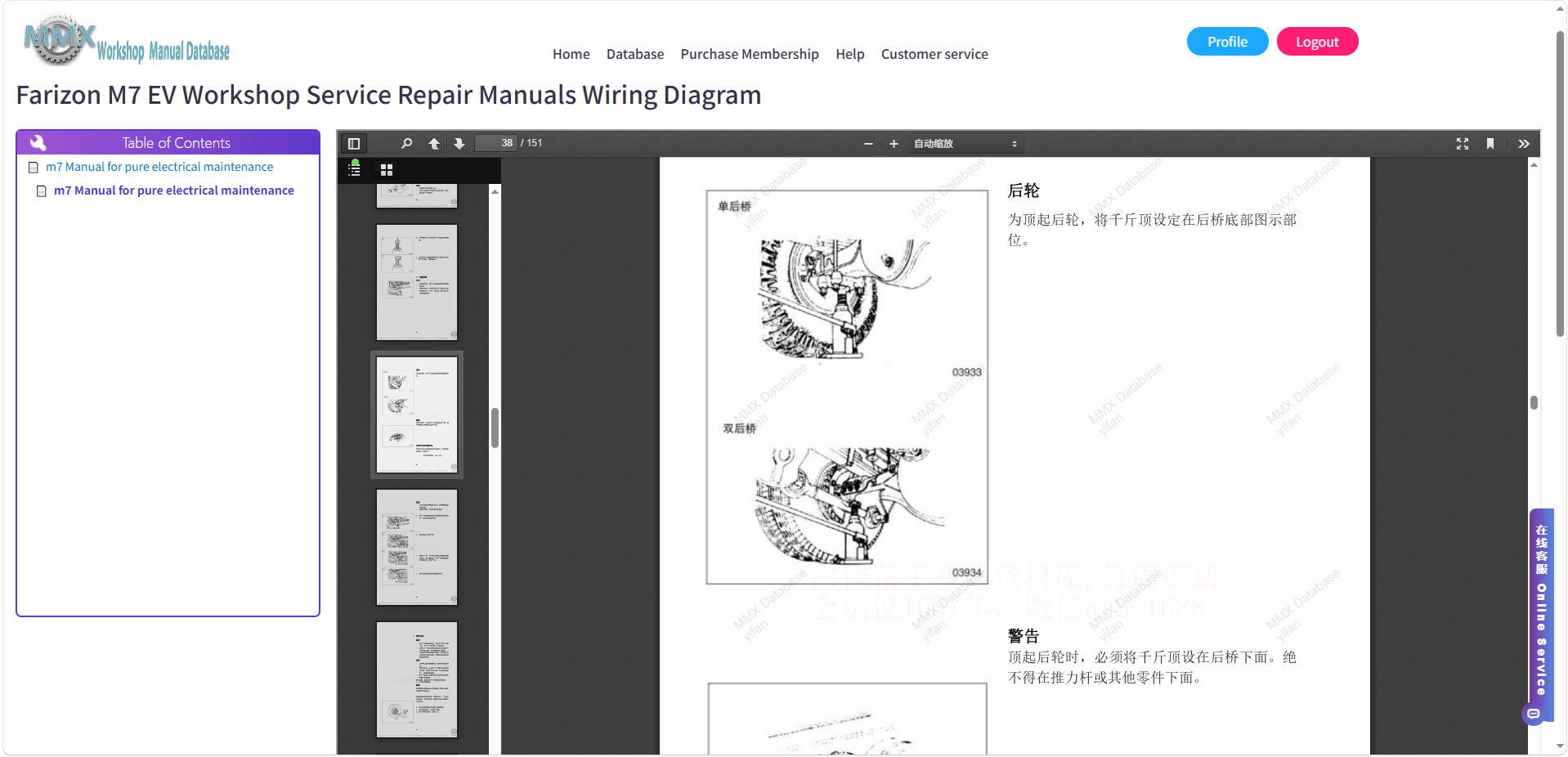The width and height of the screenshot is (1568, 757).
Task: Open the PDF viewer secondary tools menu
Action: [1524, 144]
